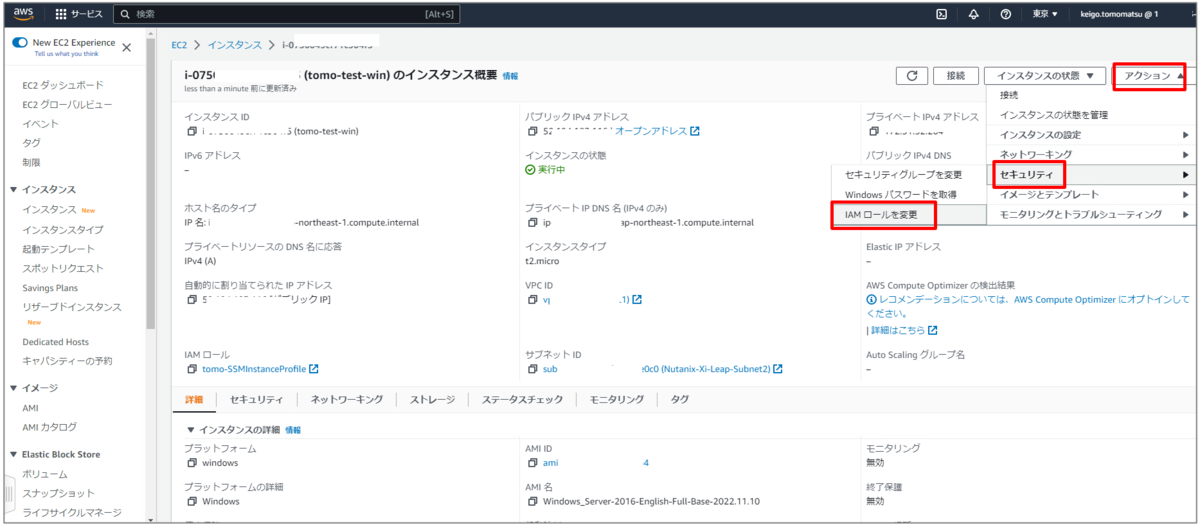Click external link icon beside tomo-SSMInstanceProfile
The height and width of the screenshot is (525, 1200).
coord(313,369)
